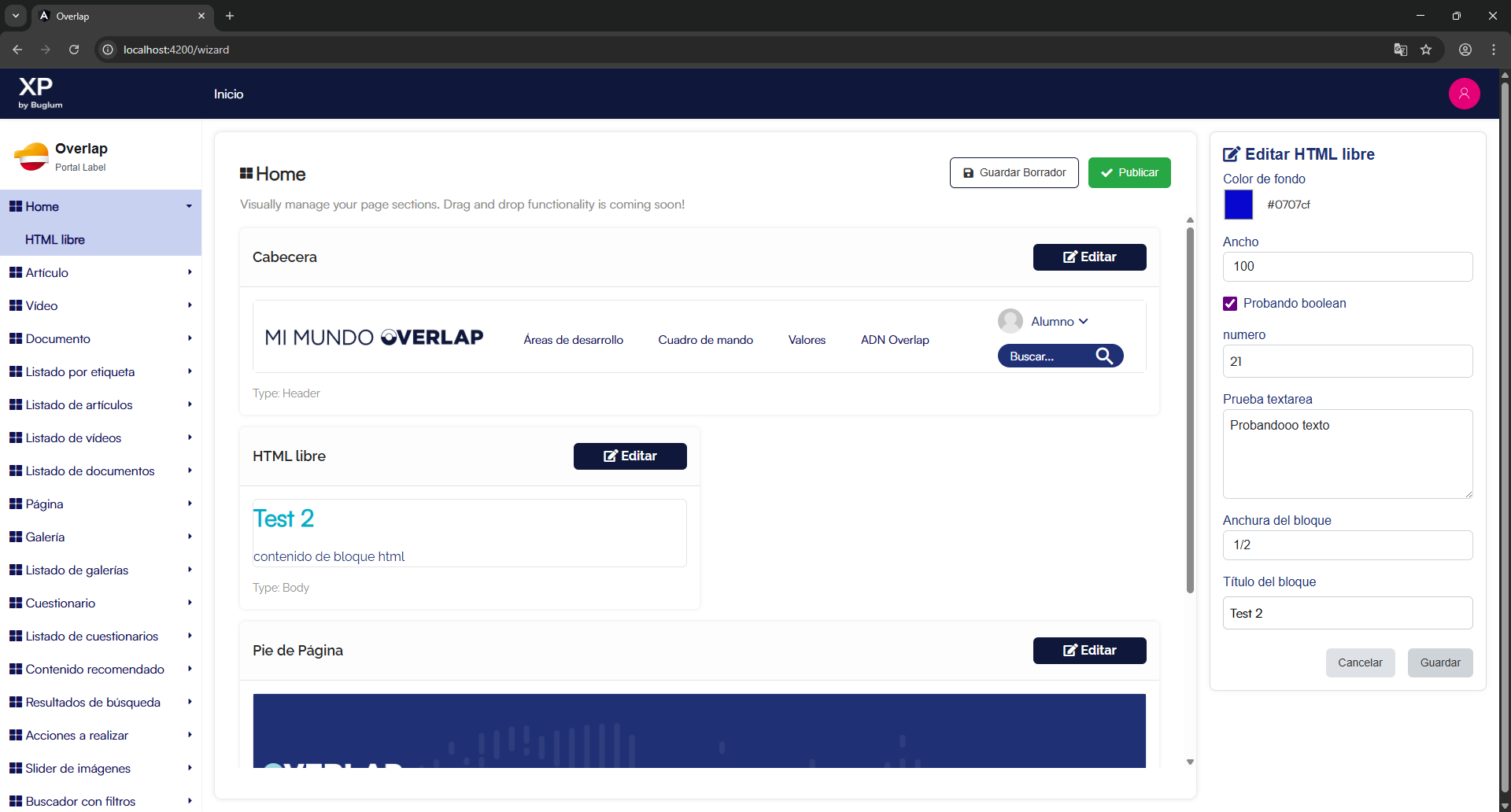Click the Guardar Borrador button
The width and height of the screenshot is (1511, 812).
(x=1014, y=172)
